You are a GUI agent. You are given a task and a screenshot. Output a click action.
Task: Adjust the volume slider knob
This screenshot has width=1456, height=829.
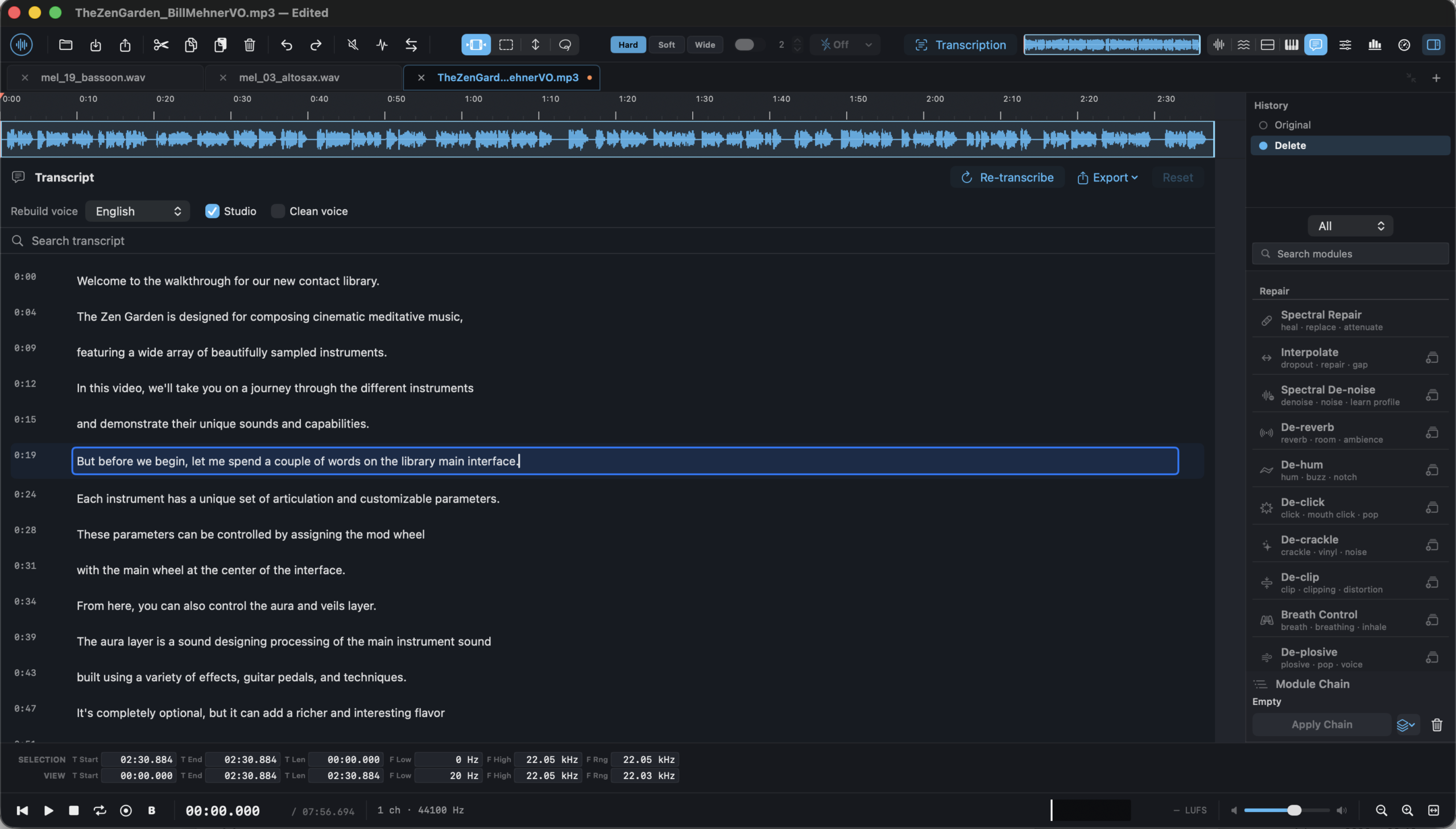click(x=1294, y=810)
